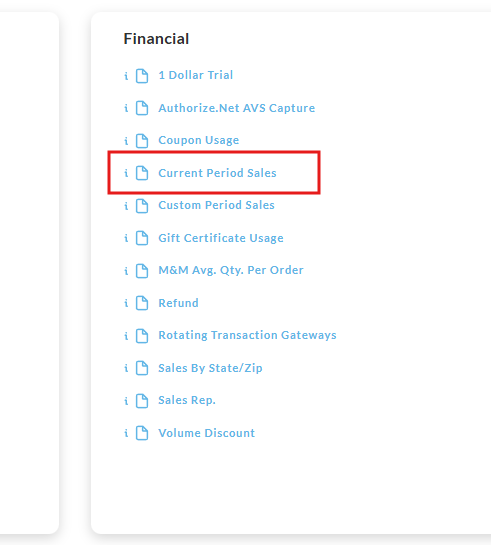491x545 pixels.
Task: Open the Coupon Usage report
Action: (199, 140)
